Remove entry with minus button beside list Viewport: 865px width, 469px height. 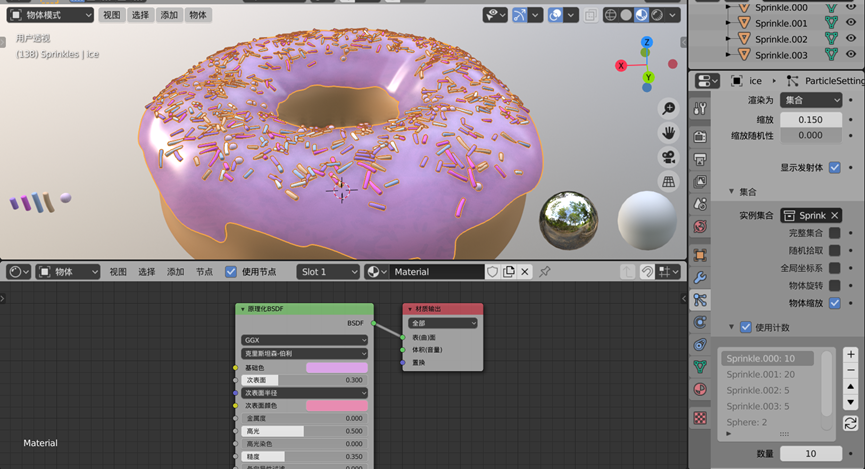click(x=851, y=370)
